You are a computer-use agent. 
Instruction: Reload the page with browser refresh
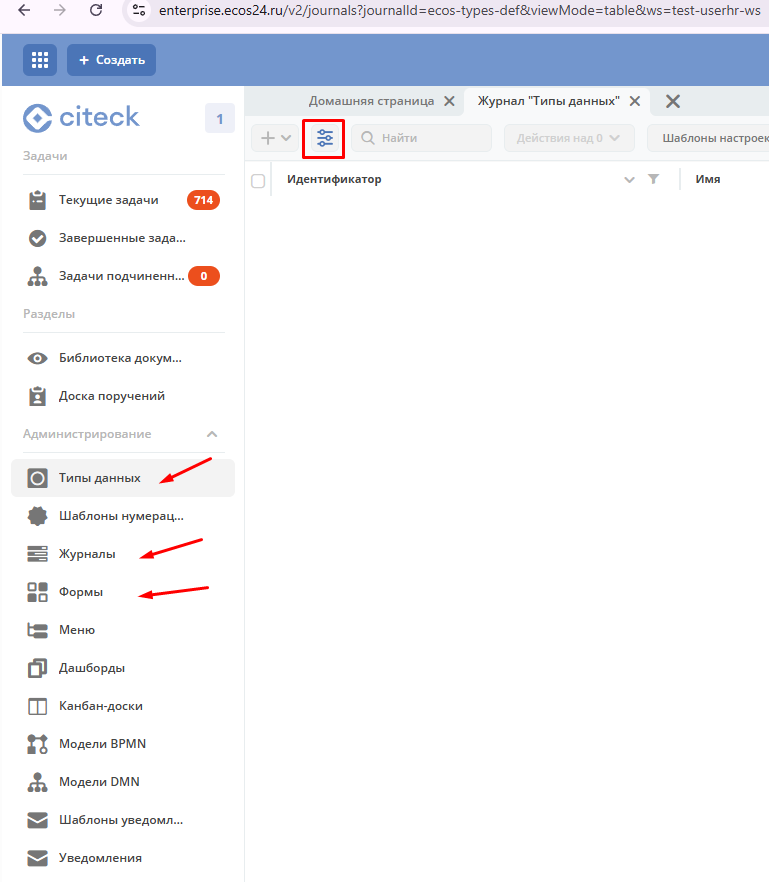(96, 11)
